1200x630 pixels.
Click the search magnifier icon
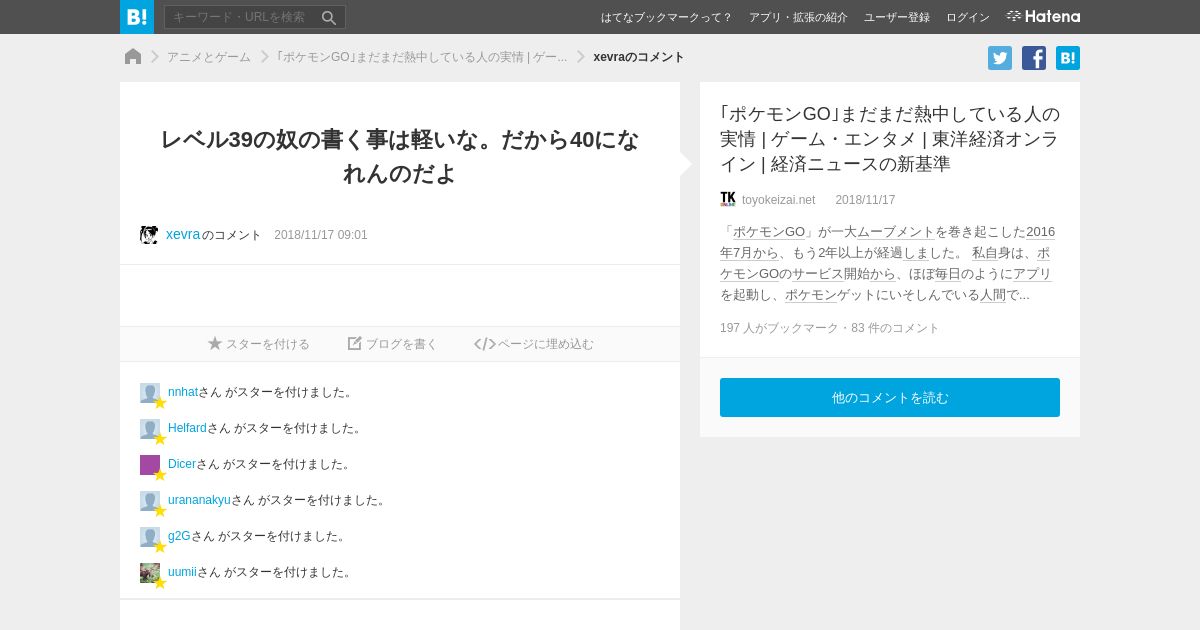coord(329,17)
